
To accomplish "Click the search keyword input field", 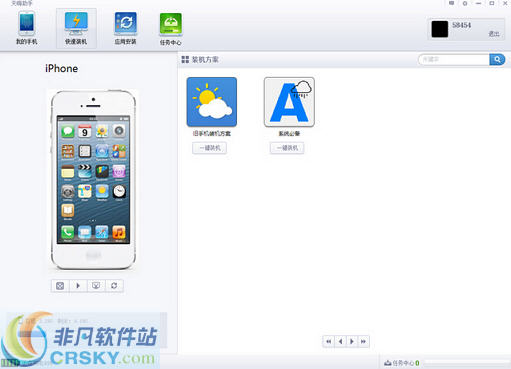I will [454, 60].
